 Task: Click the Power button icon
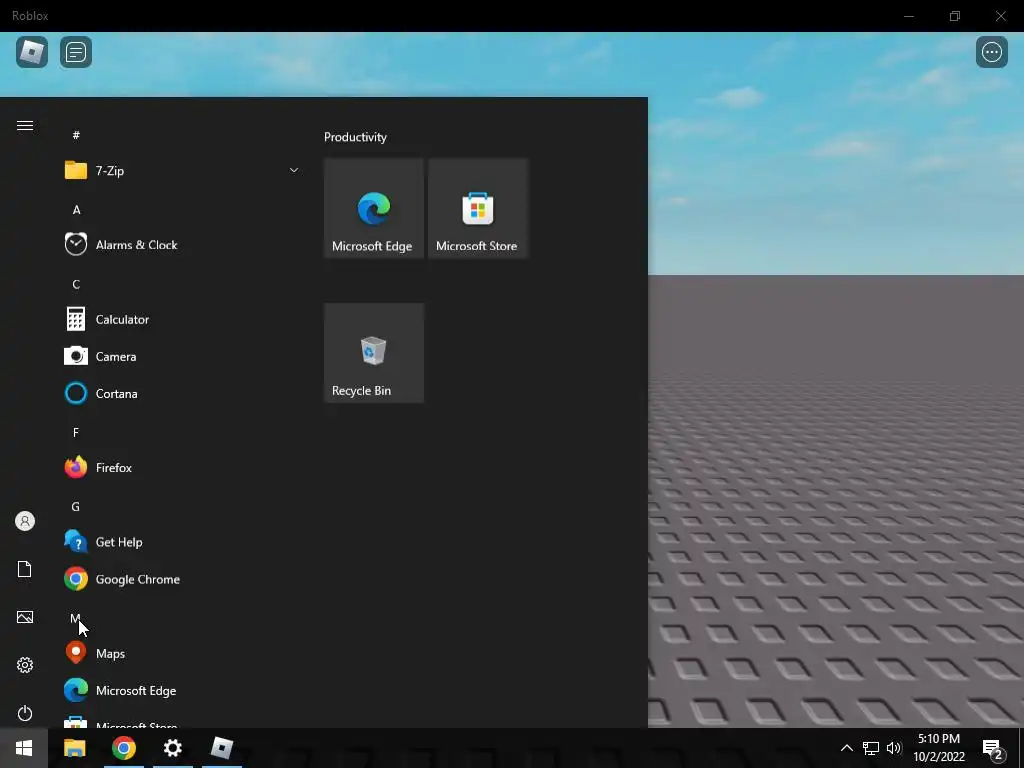(x=25, y=713)
